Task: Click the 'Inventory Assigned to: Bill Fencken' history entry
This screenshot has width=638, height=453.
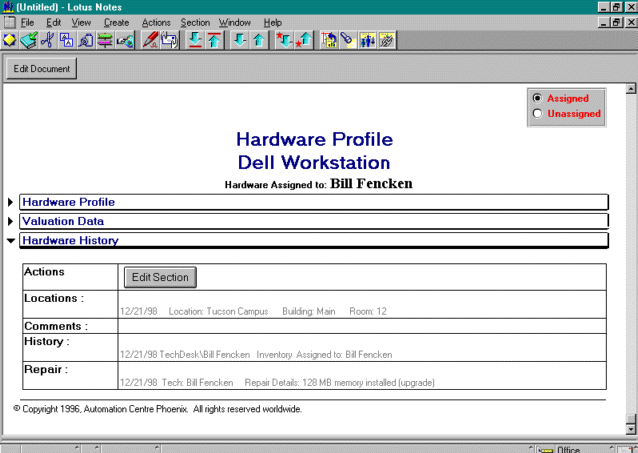Action: pyautogui.click(x=324, y=355)
